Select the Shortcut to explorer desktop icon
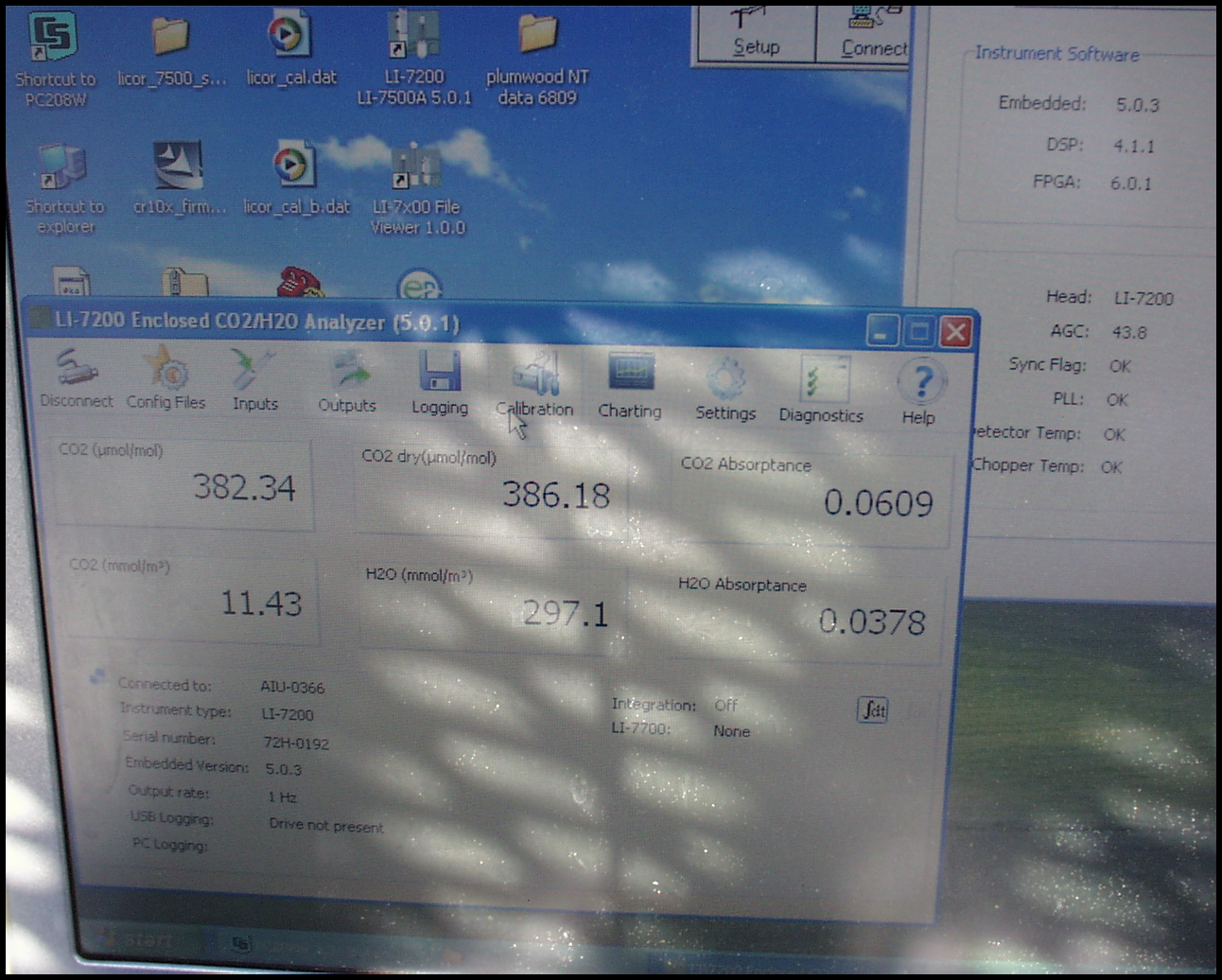This screenshot has width=1222, height=980. coord(63,187)
